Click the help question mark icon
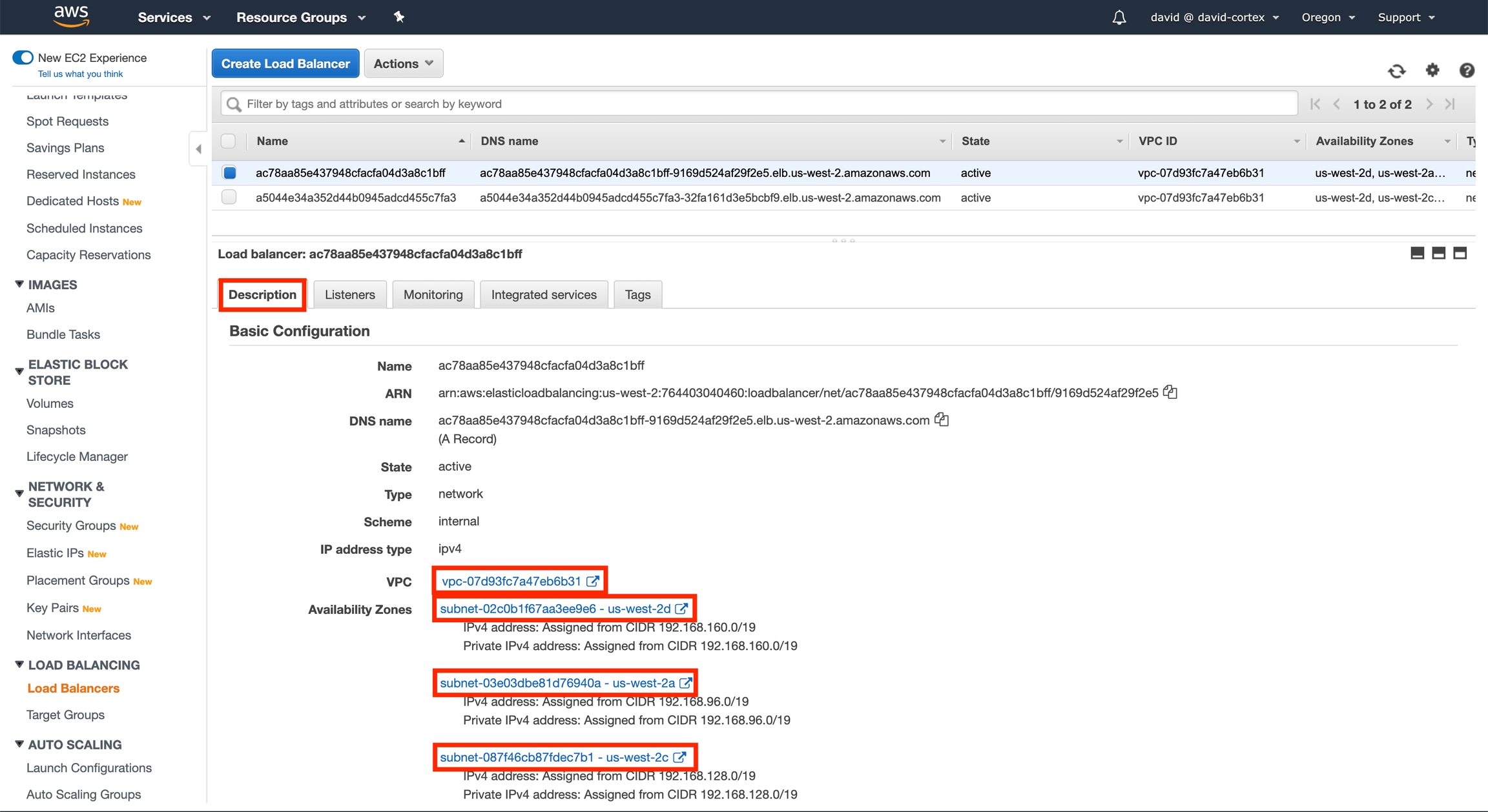This screenshot has width=1488, height=812. [x=1466, y=70]
